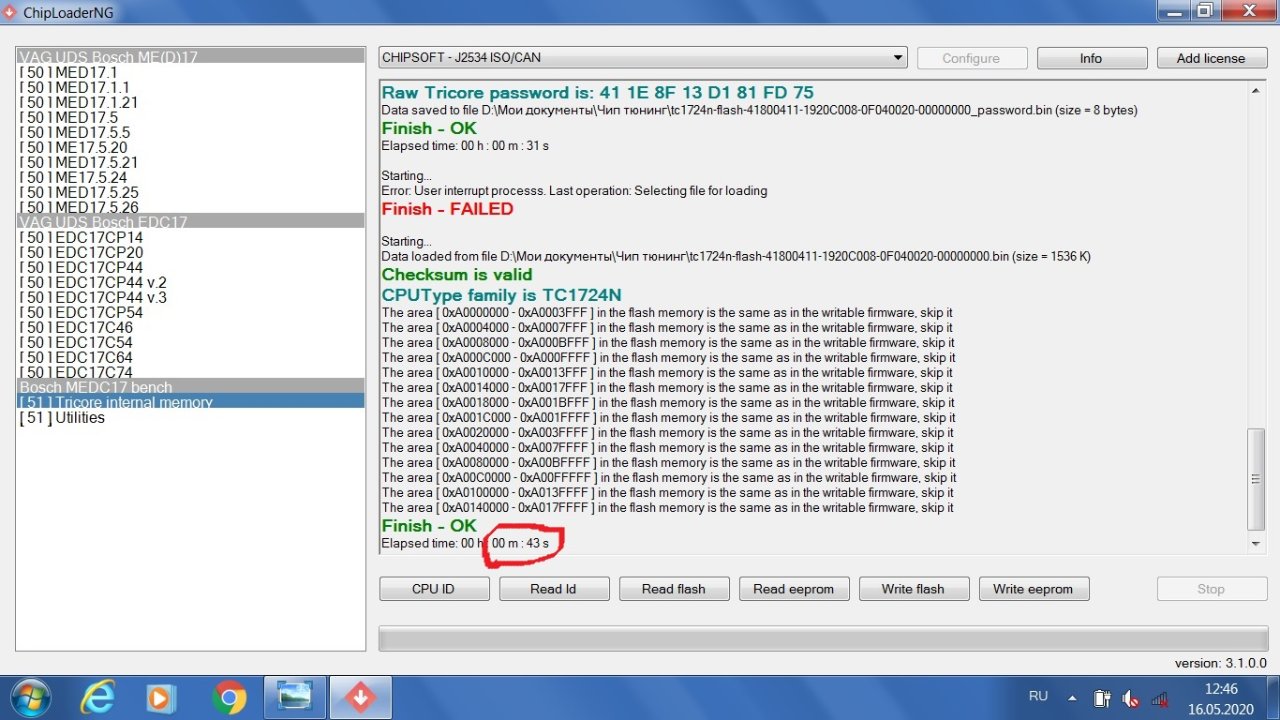Switch to photo viewer taskbar window
The image size is (1280, 720).
[295, 696]
